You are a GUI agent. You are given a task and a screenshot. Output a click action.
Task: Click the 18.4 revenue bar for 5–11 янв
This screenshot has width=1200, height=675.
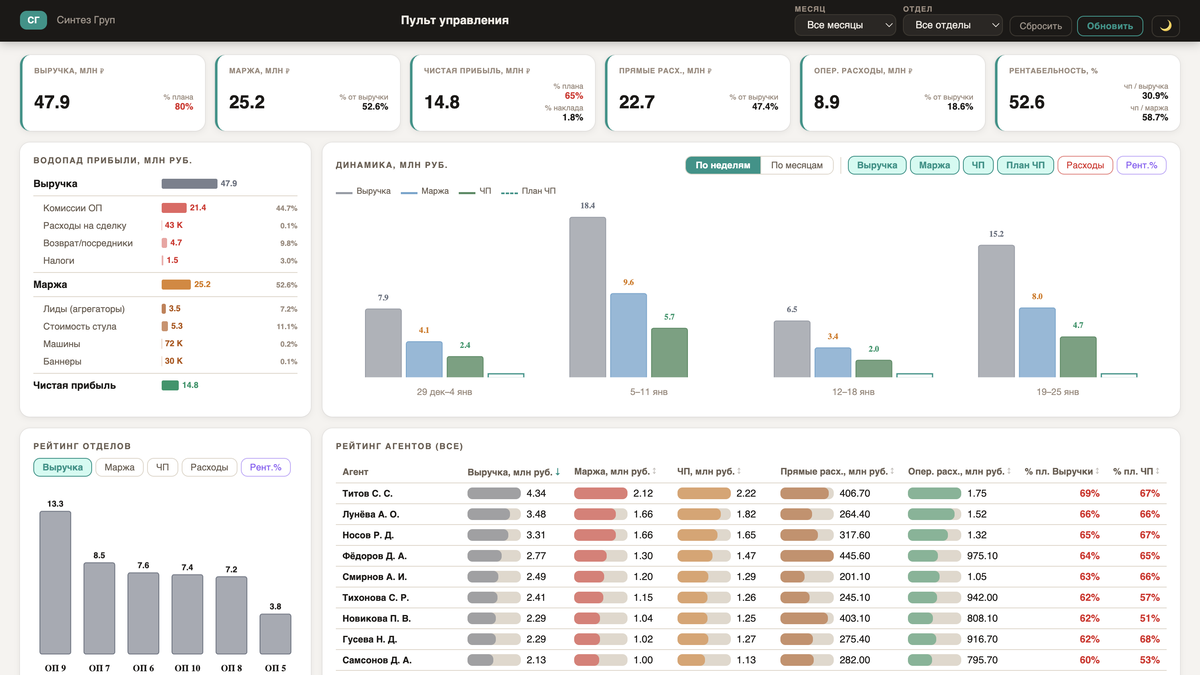[588, 297]
